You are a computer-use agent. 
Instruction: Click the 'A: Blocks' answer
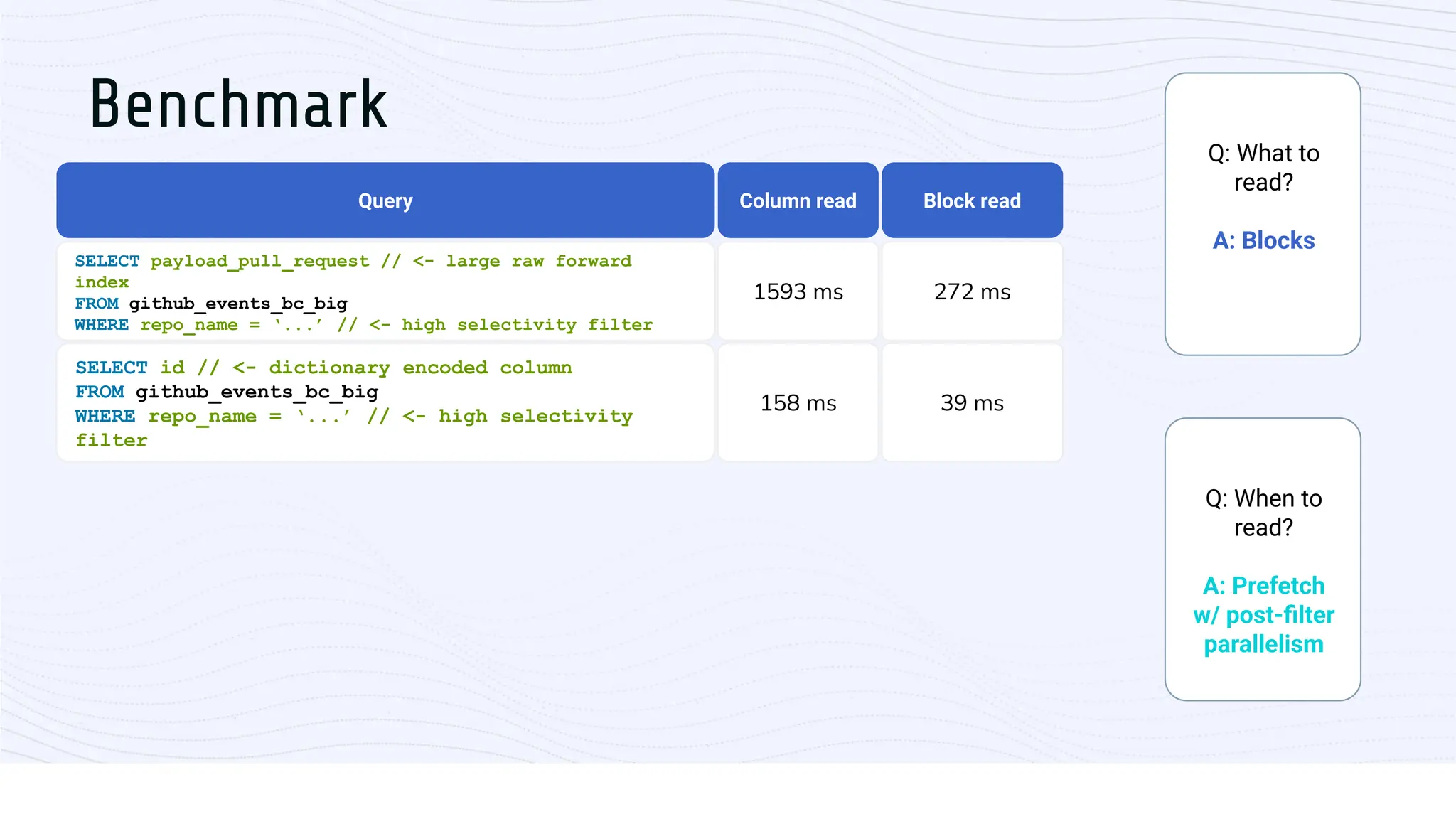click(1263, 240)
